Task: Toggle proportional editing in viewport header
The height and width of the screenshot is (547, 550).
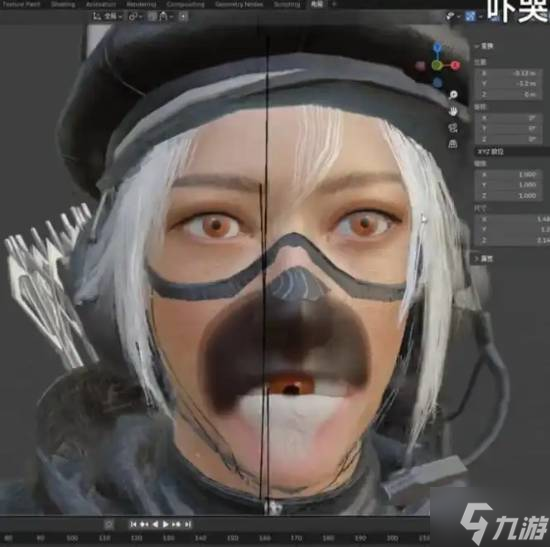Action: pyautogui.click(x=183, y=16)
